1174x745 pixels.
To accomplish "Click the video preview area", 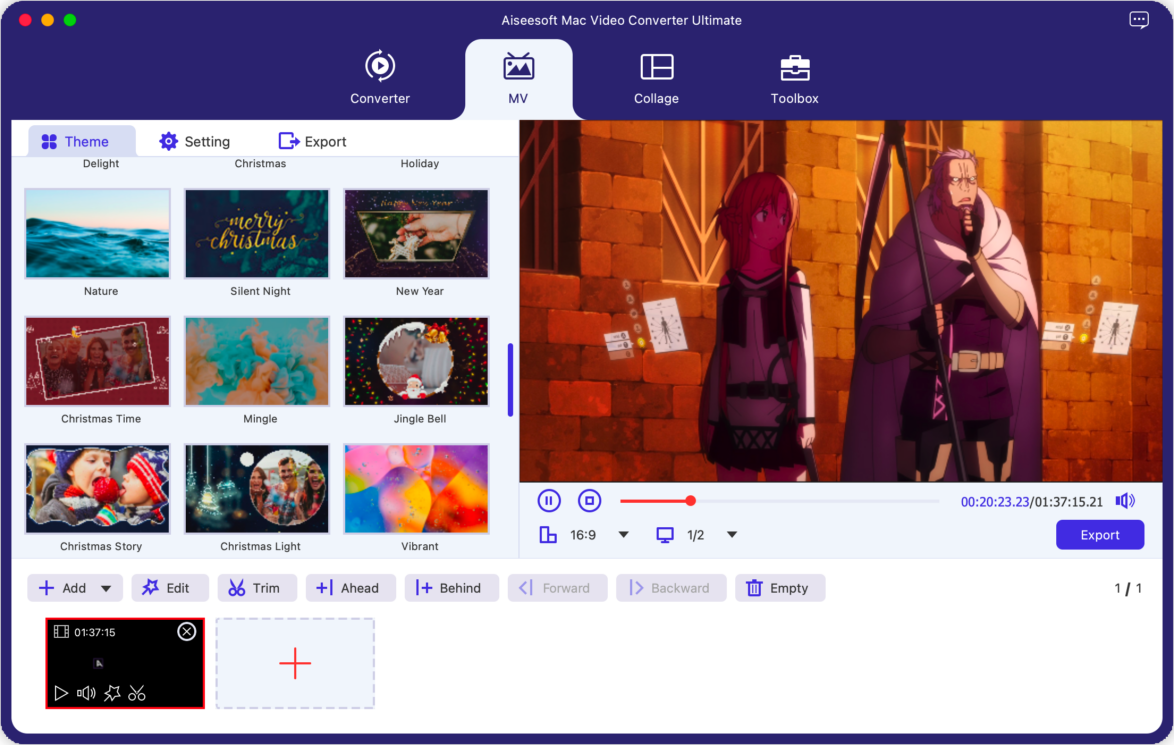I will click(x=841, y=301).
